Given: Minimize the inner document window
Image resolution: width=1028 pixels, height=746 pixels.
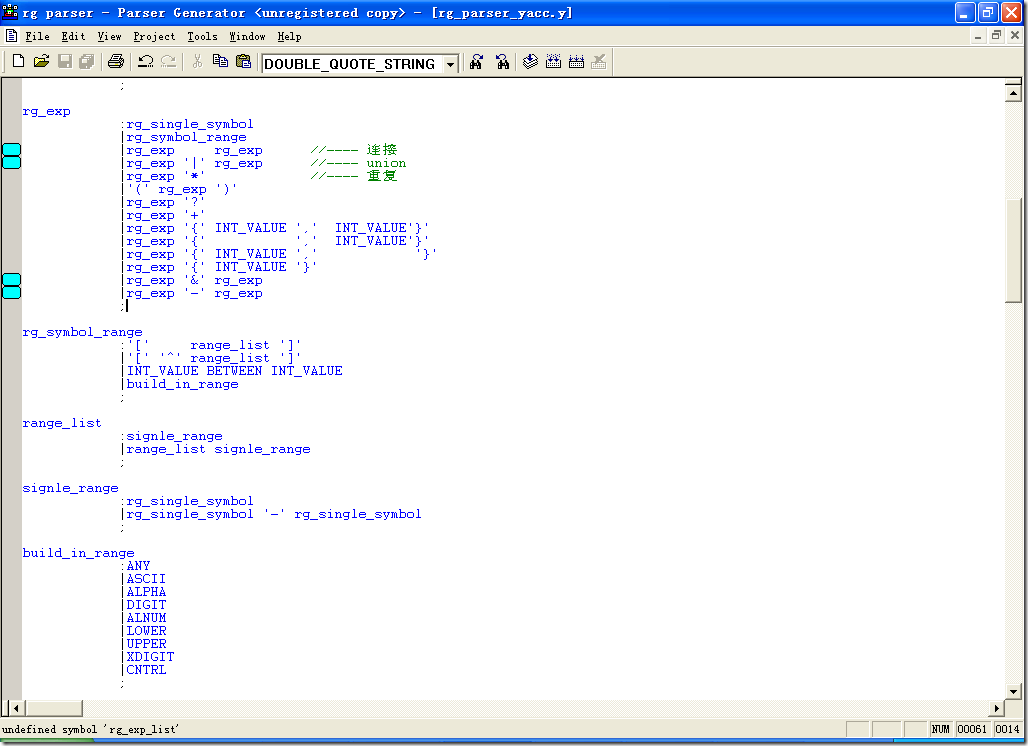Looking at the screenshot, I should [978, 36].
